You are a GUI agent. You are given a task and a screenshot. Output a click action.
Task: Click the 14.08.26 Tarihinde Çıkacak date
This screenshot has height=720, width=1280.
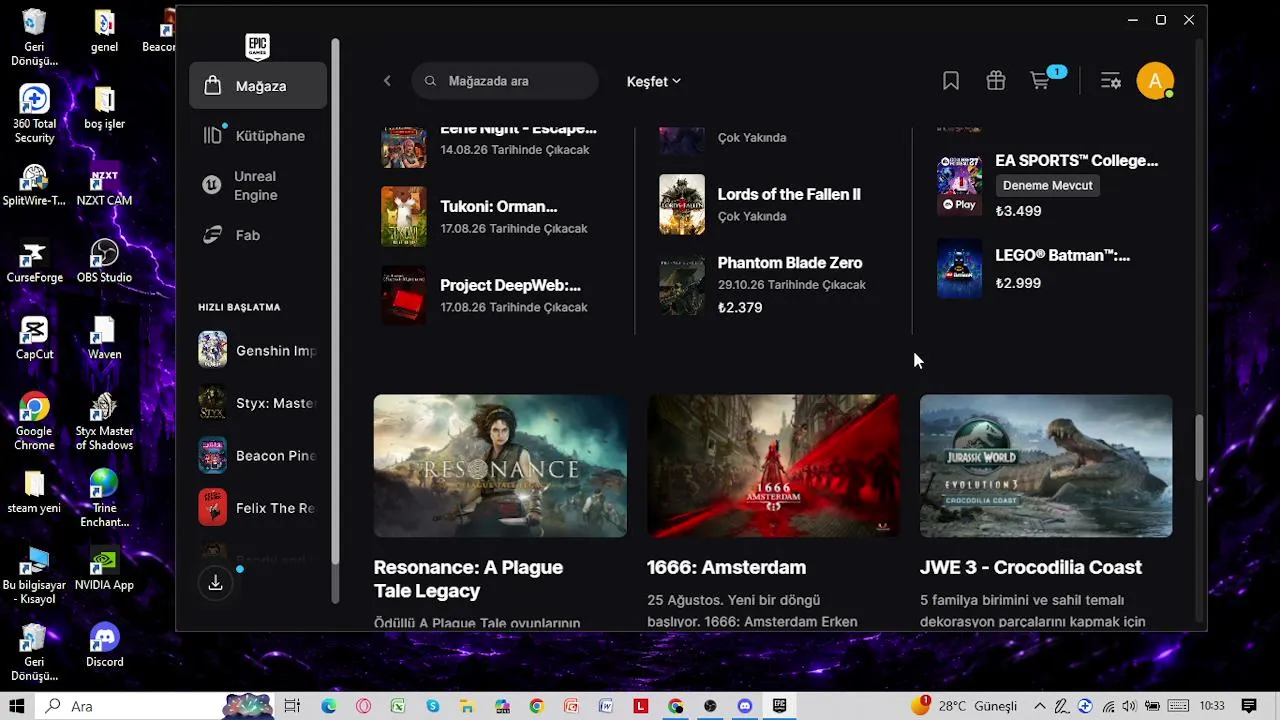tap(515, 150)
